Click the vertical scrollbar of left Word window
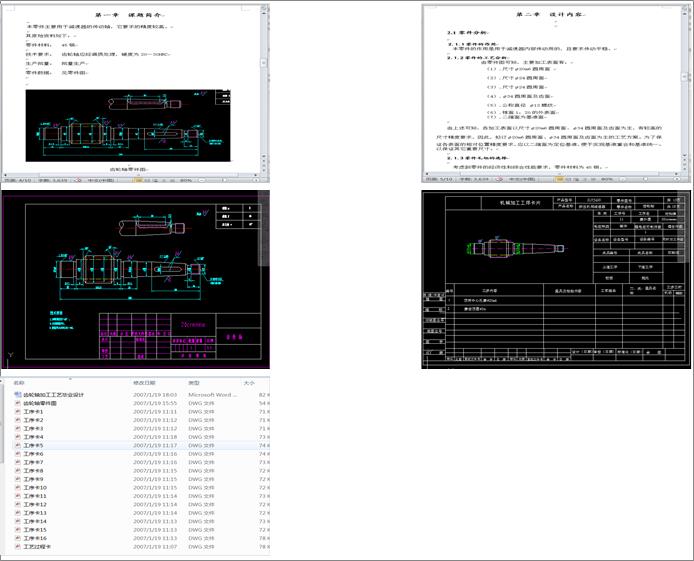Viewport: 694px width, 561px height. click(264, 84)
